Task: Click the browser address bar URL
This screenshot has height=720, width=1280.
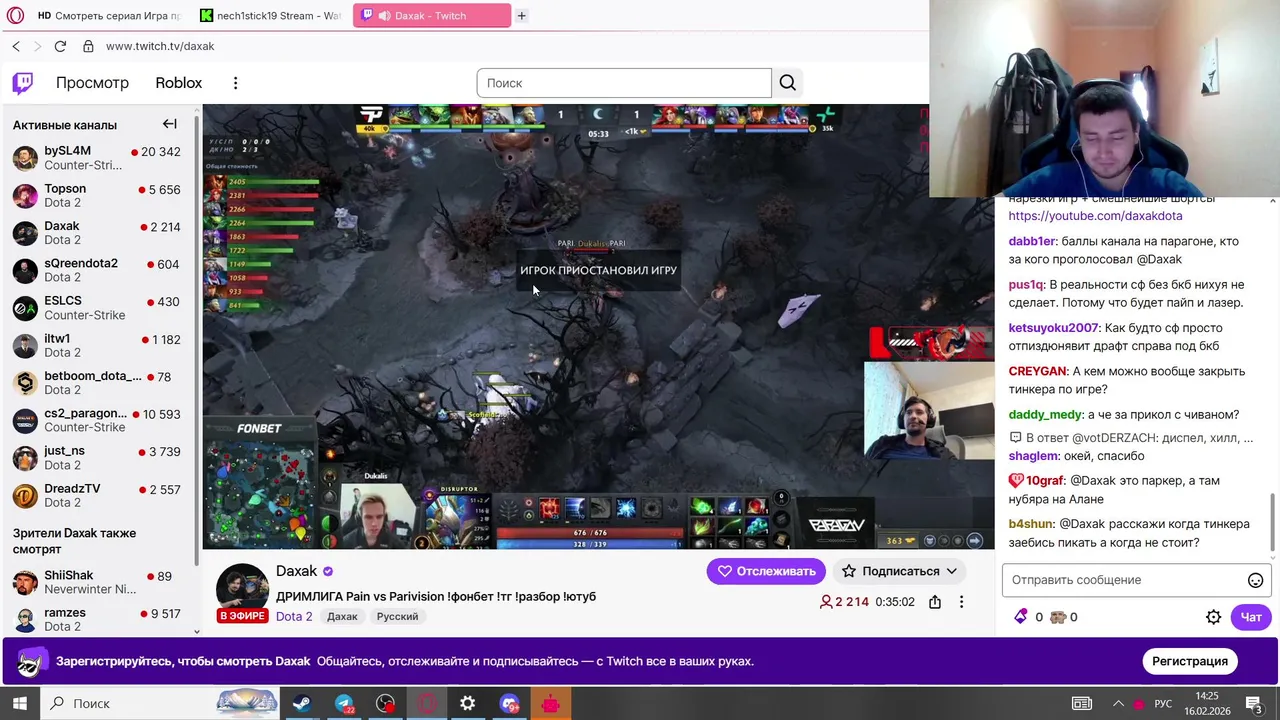Action: [x=160, y=46]
